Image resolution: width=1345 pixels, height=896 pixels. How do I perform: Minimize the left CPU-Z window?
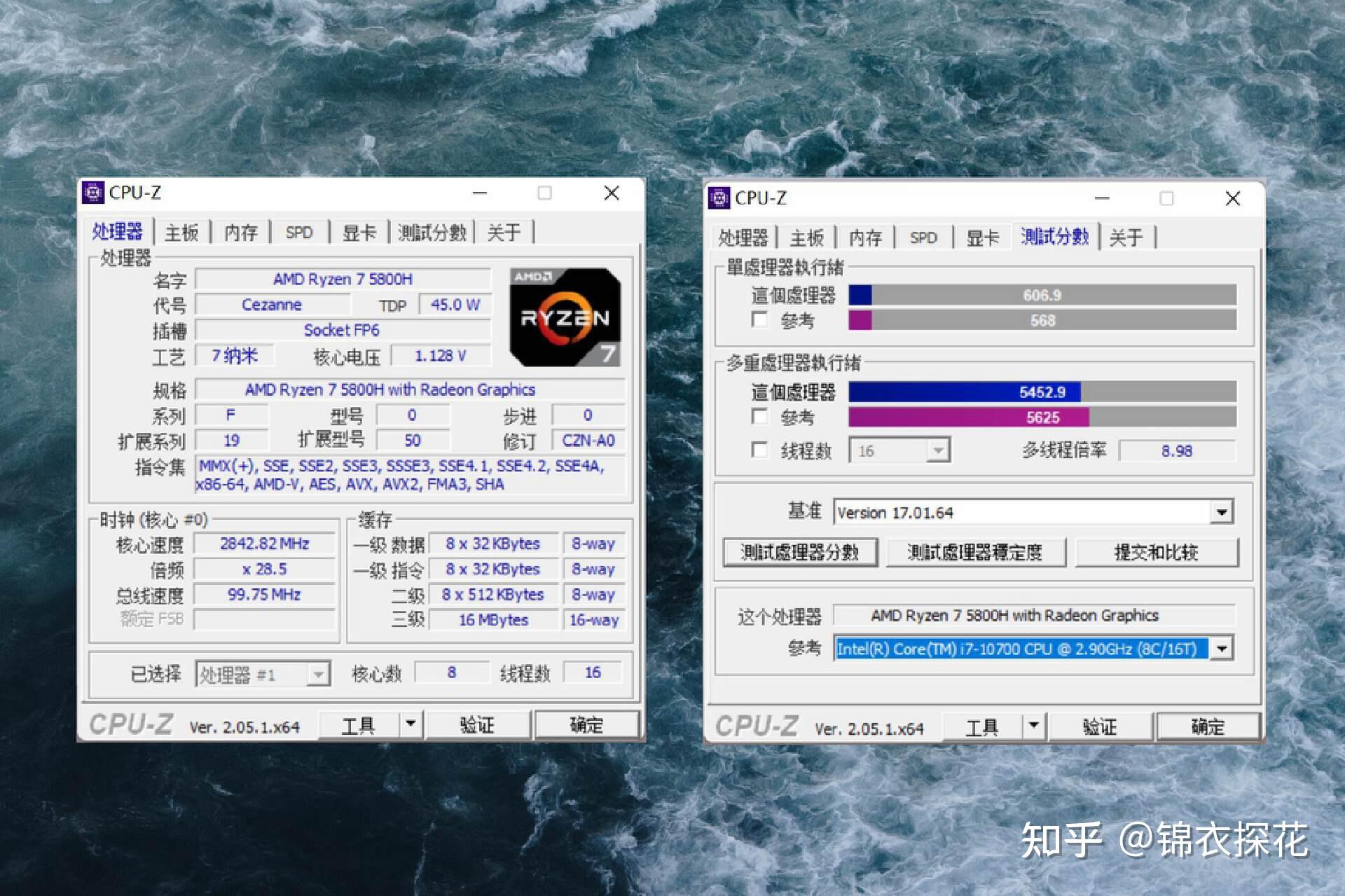pos(480,193)
